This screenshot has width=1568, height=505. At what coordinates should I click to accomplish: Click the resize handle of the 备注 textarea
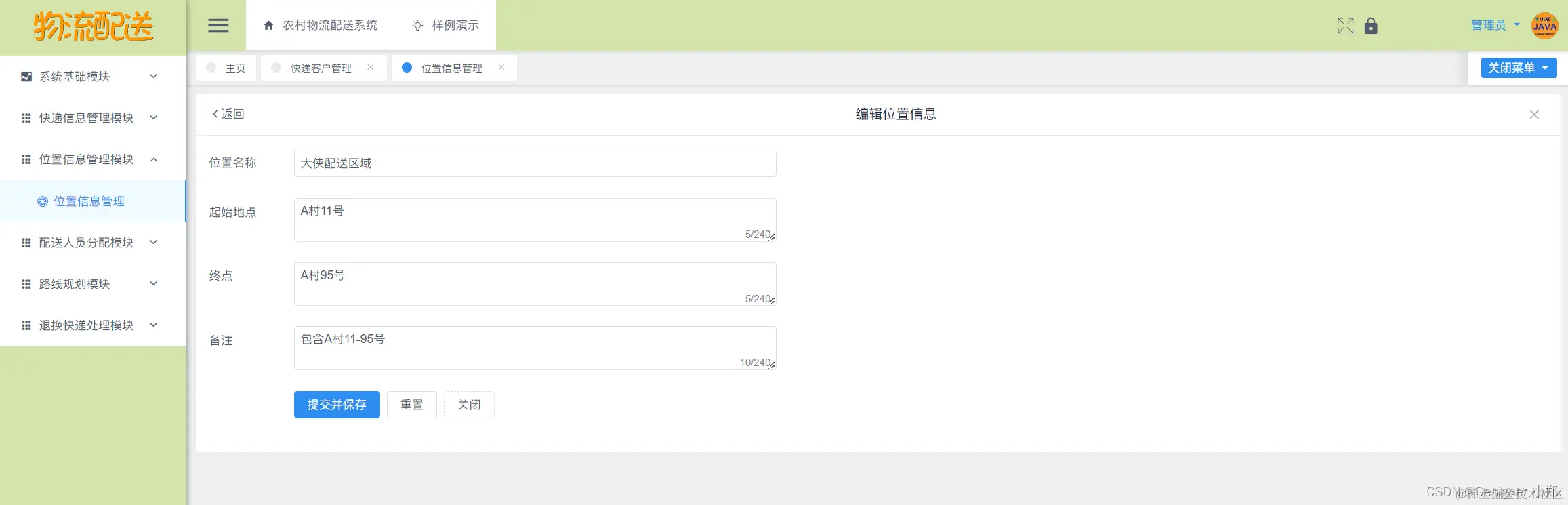772,365
